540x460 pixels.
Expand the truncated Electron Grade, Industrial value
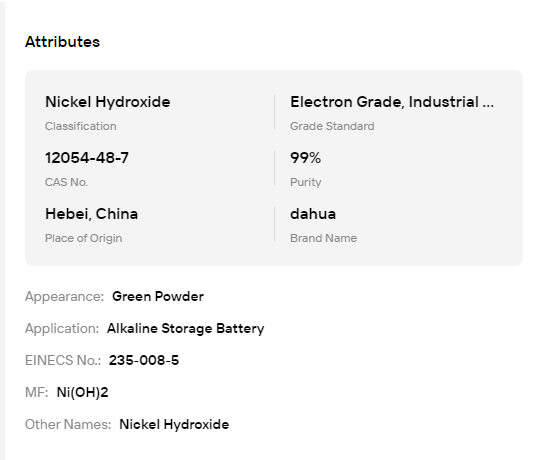392,102
